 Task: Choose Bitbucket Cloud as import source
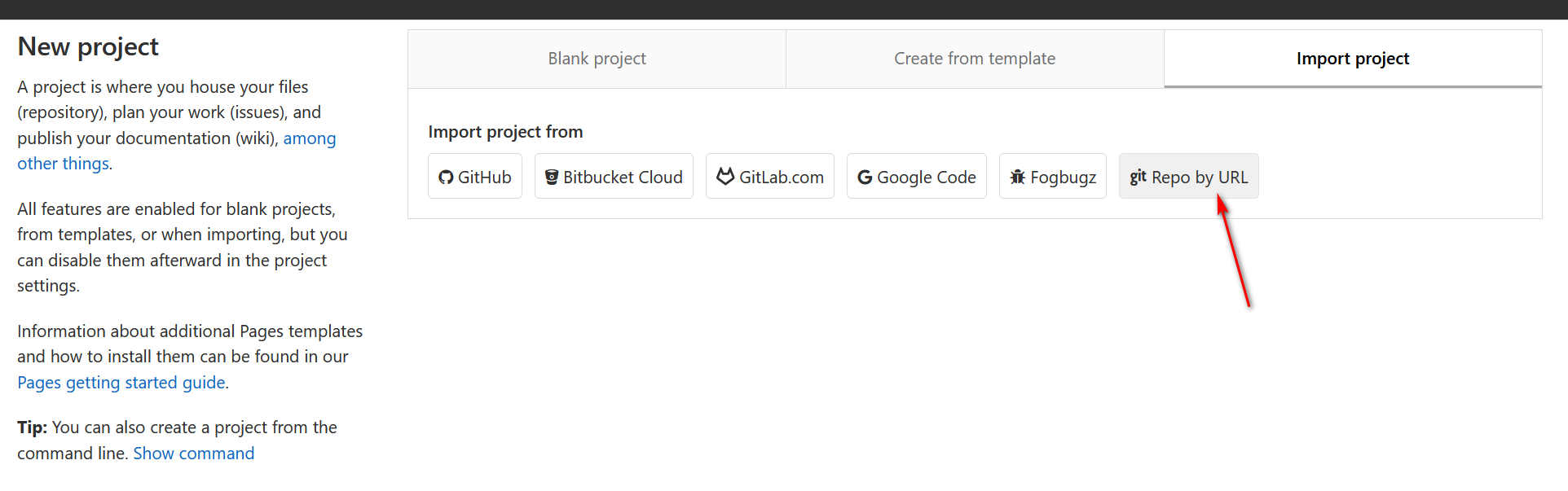point(623,177)
